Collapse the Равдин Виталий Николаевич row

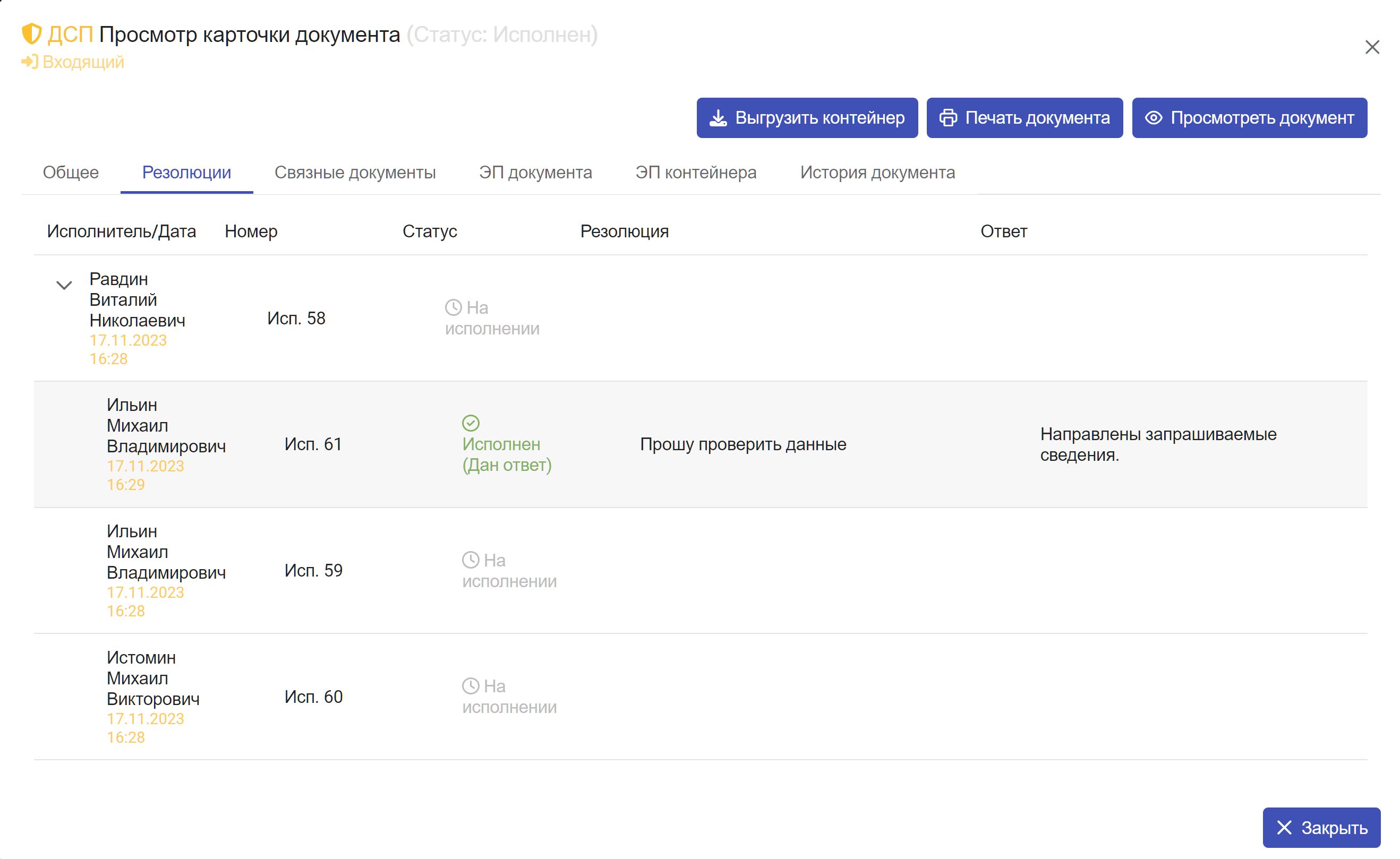64,285
